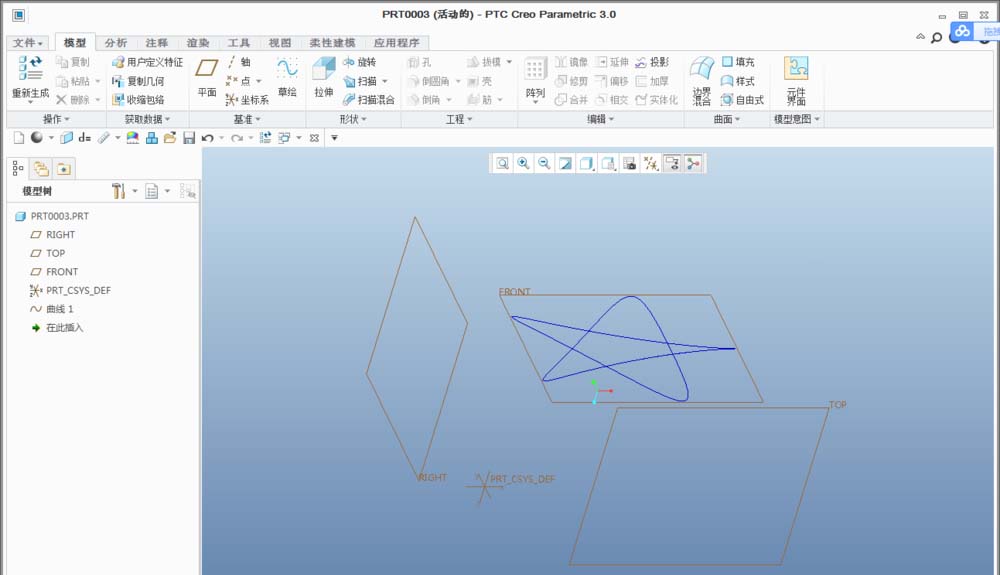Select the folder browser tab icon
Screen dimensions: 1000x575
coord(41,168)
